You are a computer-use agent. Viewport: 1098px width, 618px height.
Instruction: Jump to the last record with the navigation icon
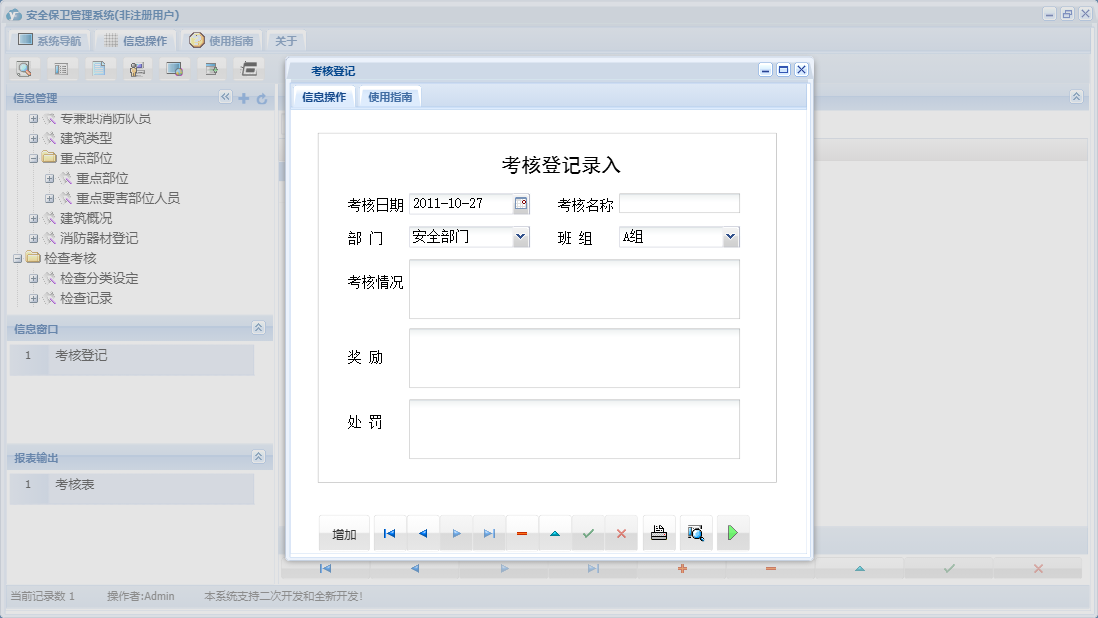[489, 533]
